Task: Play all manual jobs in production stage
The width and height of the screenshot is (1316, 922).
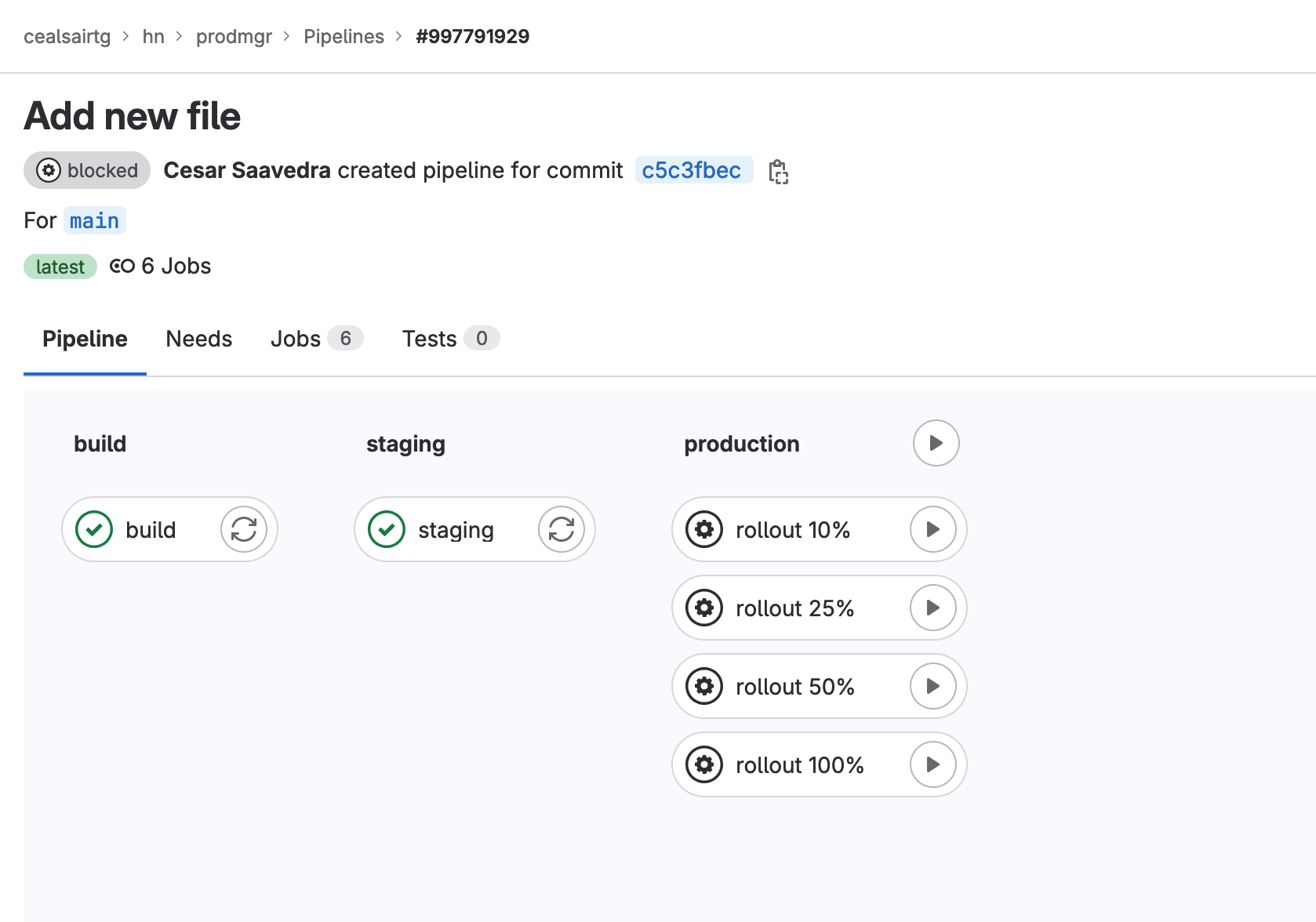Action: (936, 443)
